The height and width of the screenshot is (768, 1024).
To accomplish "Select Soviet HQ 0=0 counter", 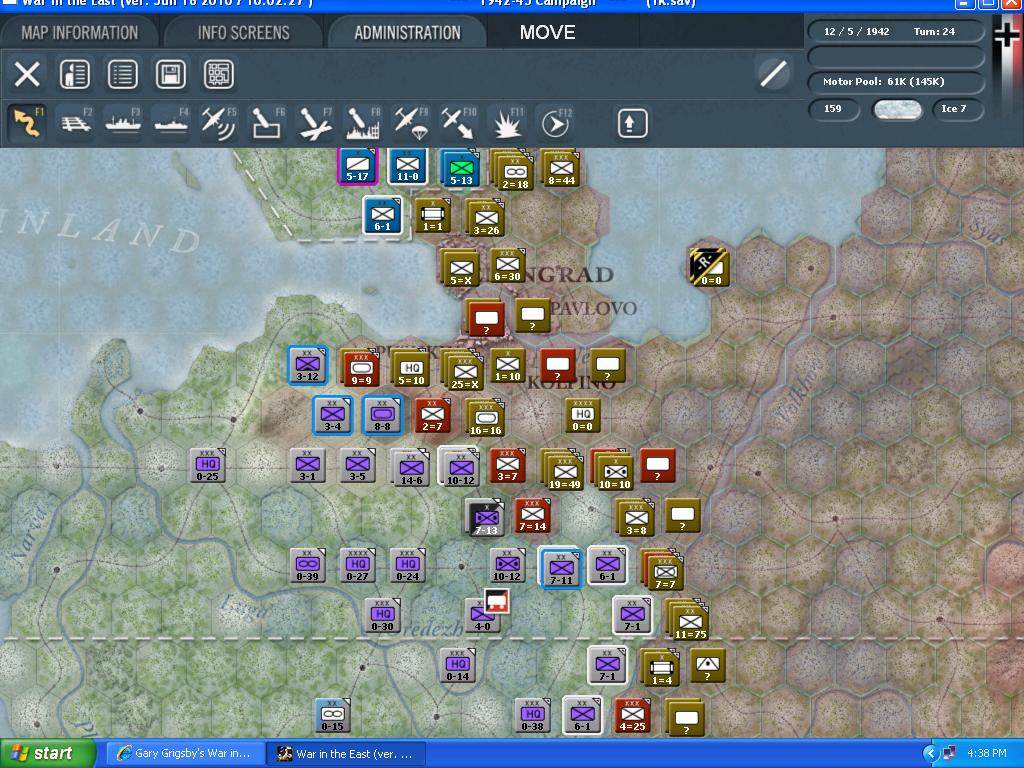I will 583,415.
